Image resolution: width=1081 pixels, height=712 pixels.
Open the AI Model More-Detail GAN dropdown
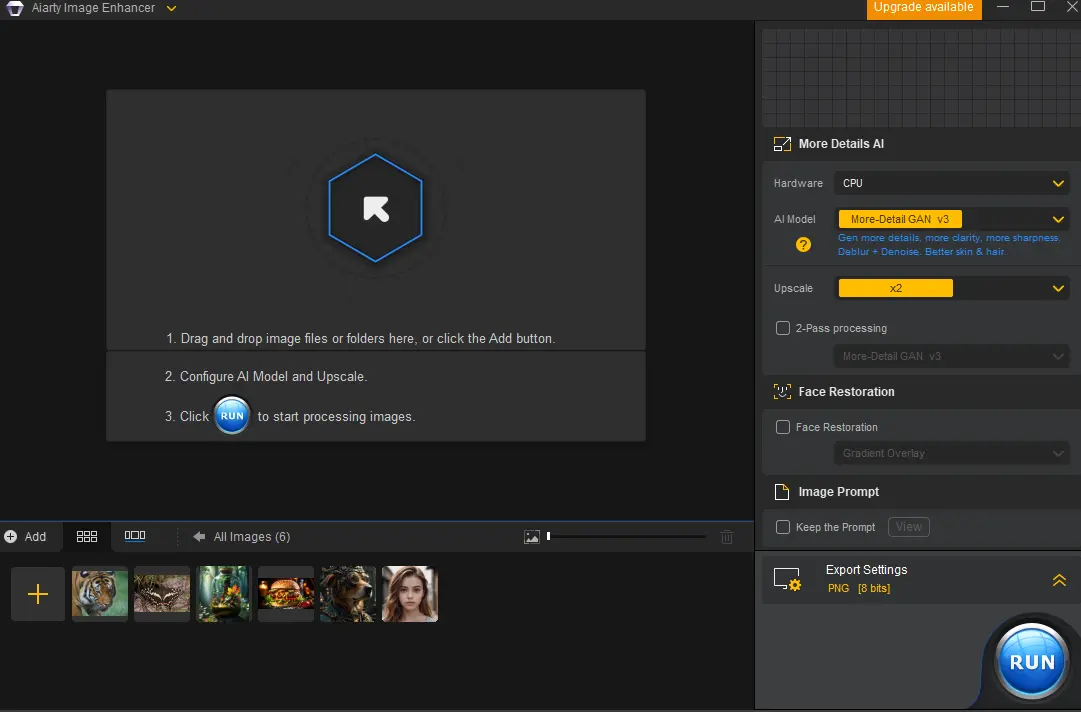pyautogui.click(x=951, y=219)
